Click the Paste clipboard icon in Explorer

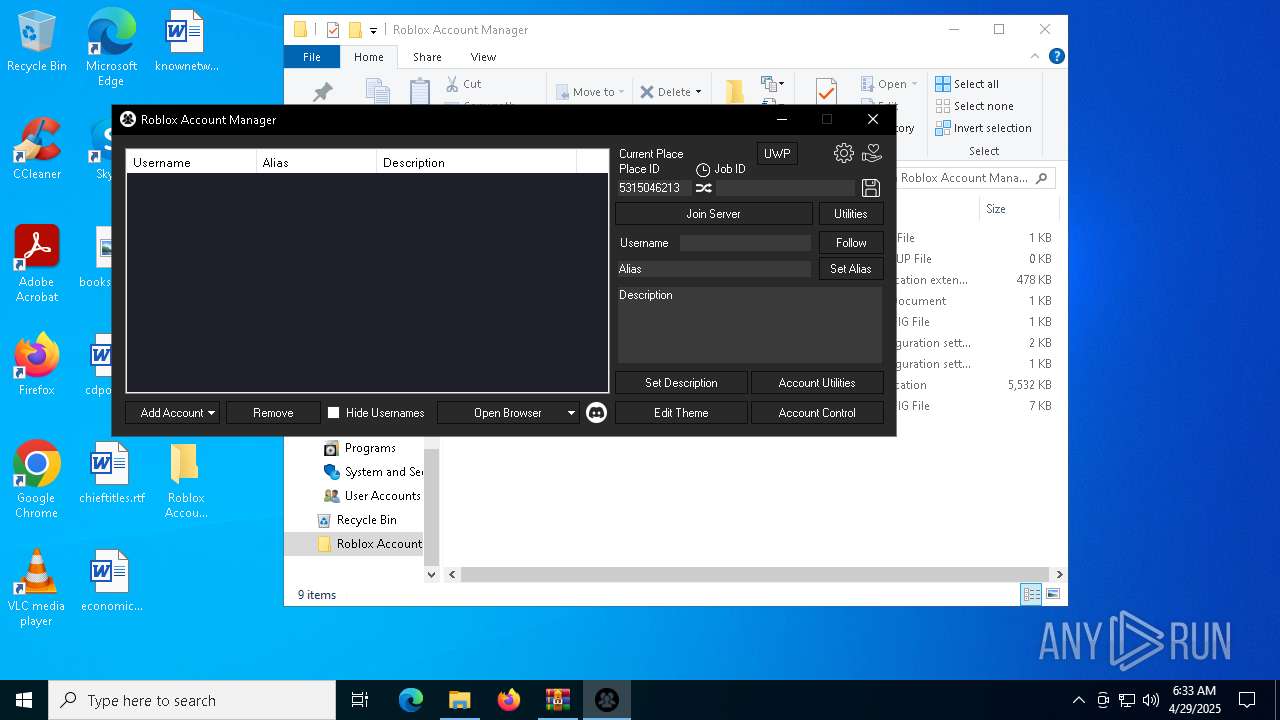420,91
